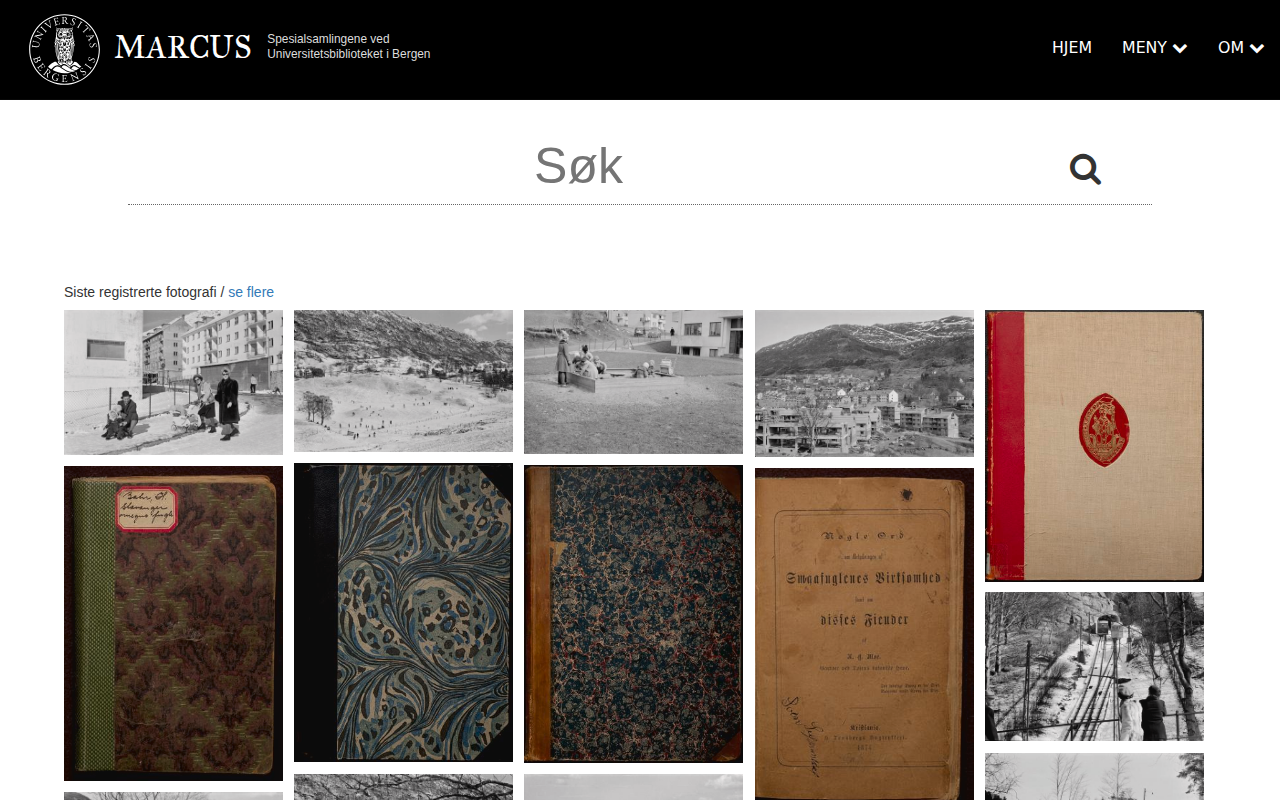Image resolution: width=1280 pixels, height=800 pixels.
Task: Expand the MENY dropdown chevron
Action: (x=1180, y=48)
